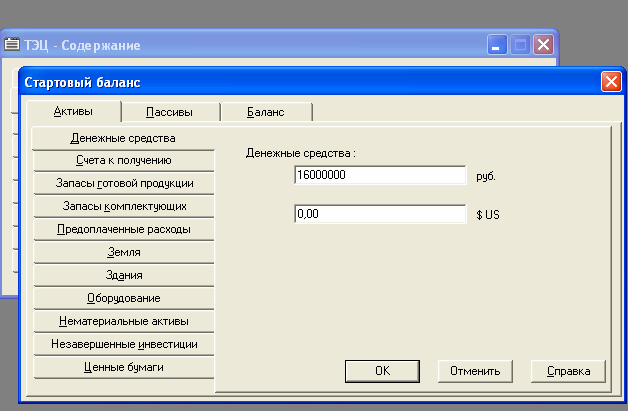Image resolution: width=628 pixels, height=411 pixels.
Task: Click the rubles amount field with 16000000
Action: pos(380,175)
